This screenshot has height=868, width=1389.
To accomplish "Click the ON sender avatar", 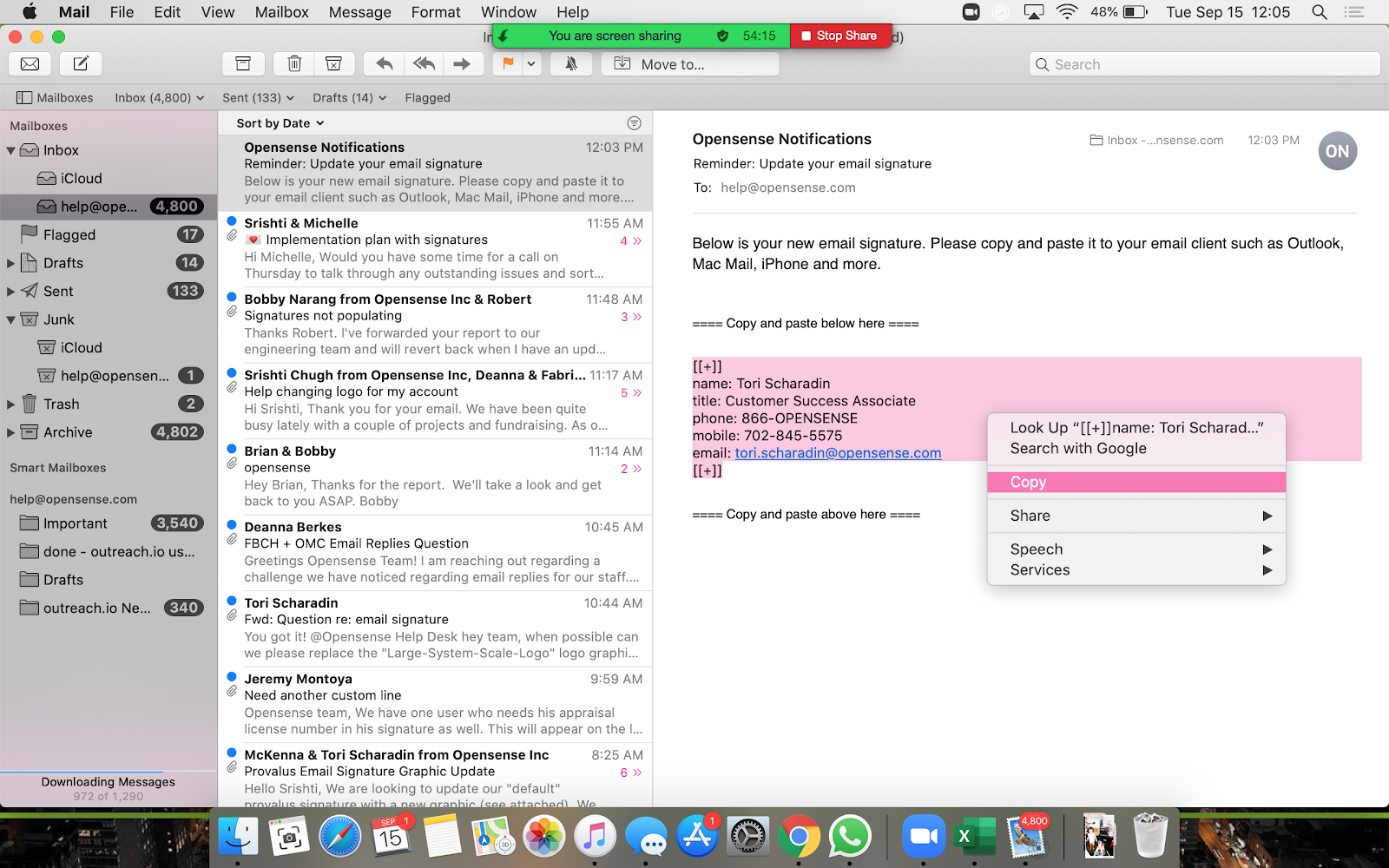I will point(1337,151).
